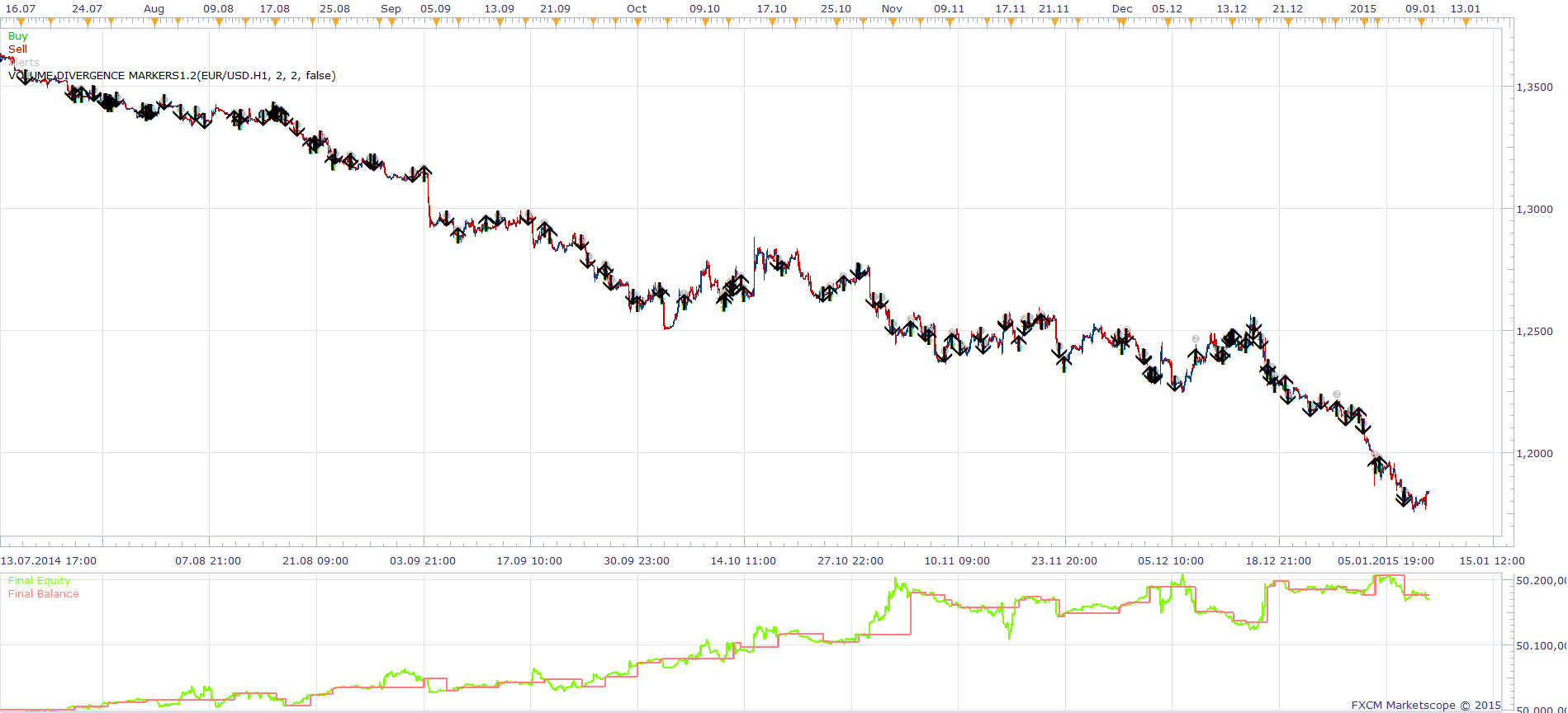Click the Final Balance legend label

click(44, 594)
